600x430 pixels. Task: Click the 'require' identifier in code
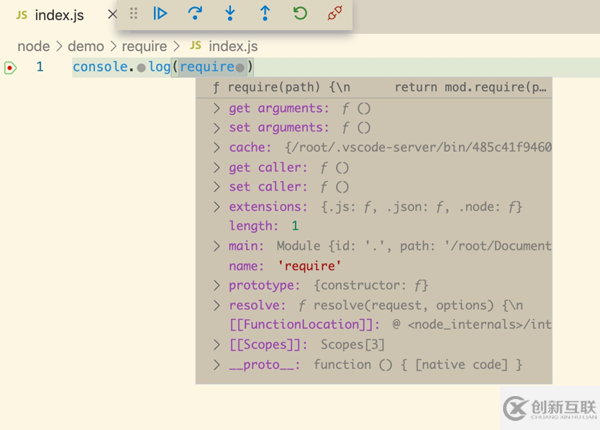coord(207,67)
